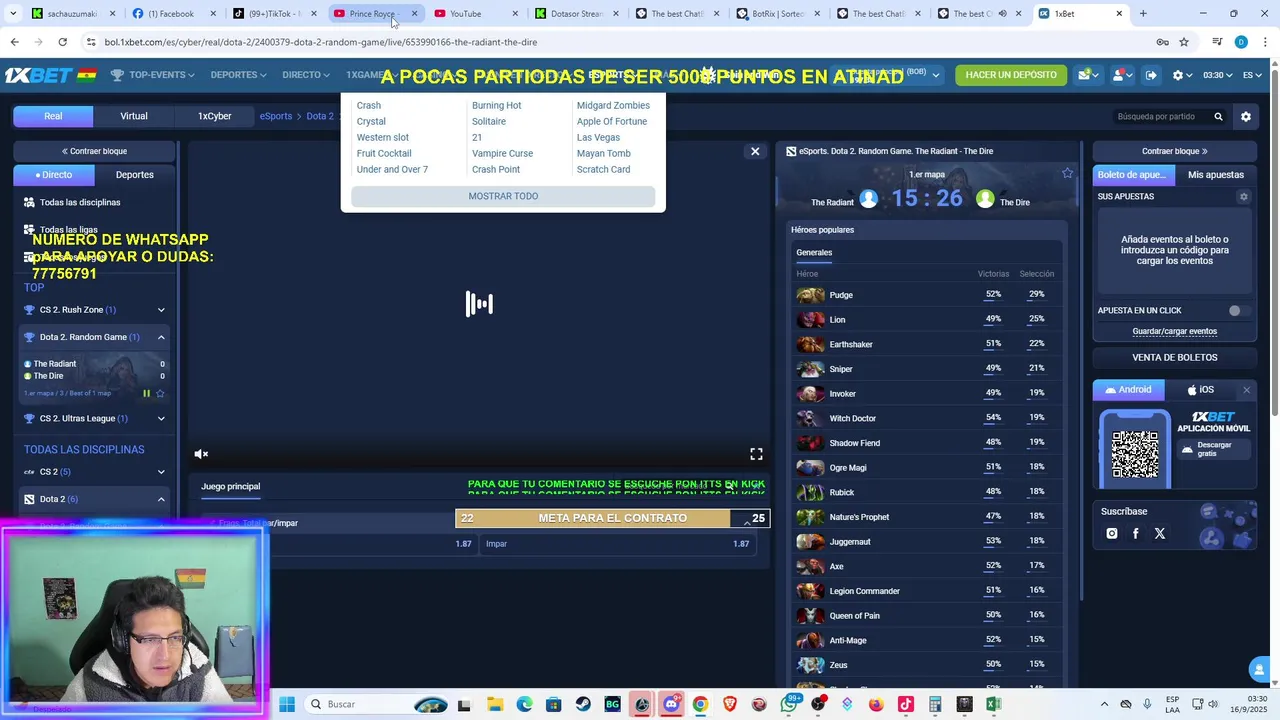Collapse the left sidebar block
Viewport: 1280px width, 720px height.
[94, 151]
